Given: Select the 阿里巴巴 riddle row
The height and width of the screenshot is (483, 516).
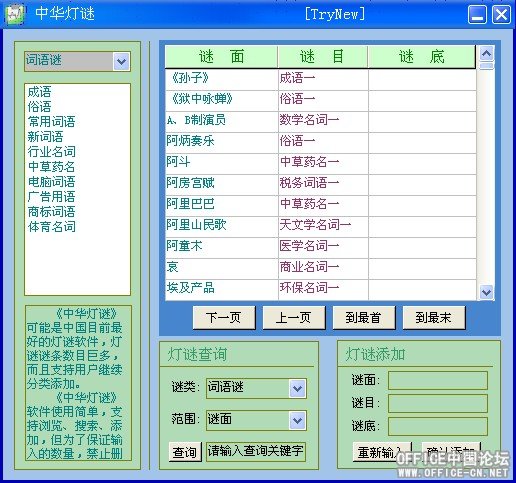Looking at the screenshot, I should [321, 204].
